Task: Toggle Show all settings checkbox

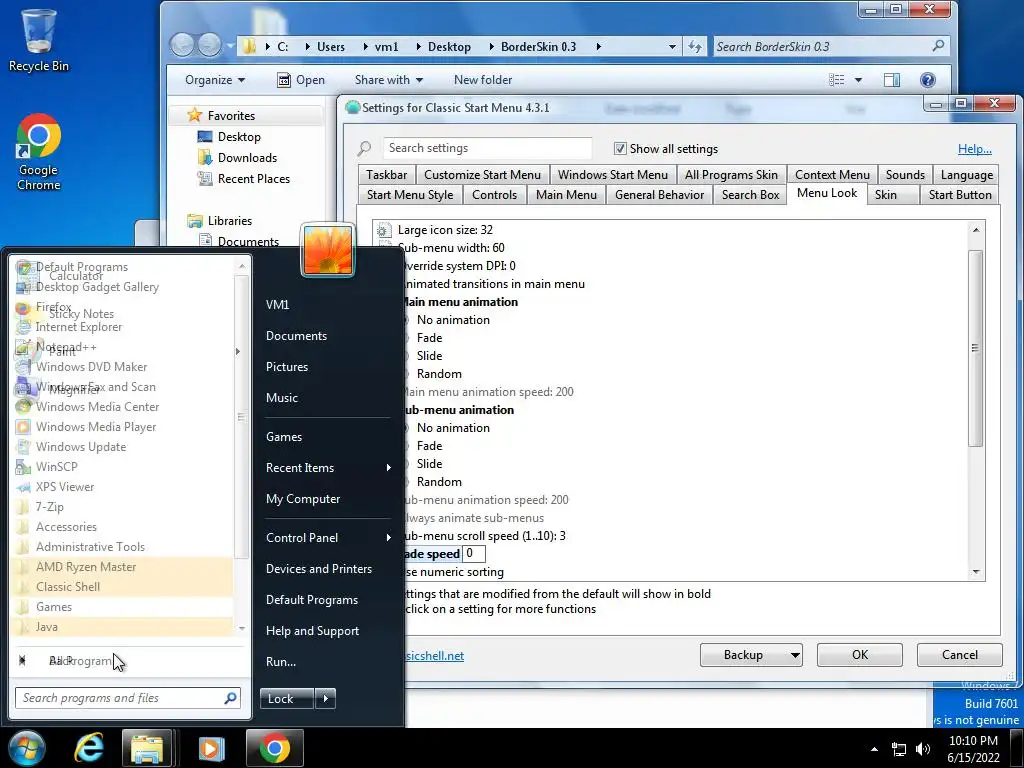Action: click(x=620, y=148)
